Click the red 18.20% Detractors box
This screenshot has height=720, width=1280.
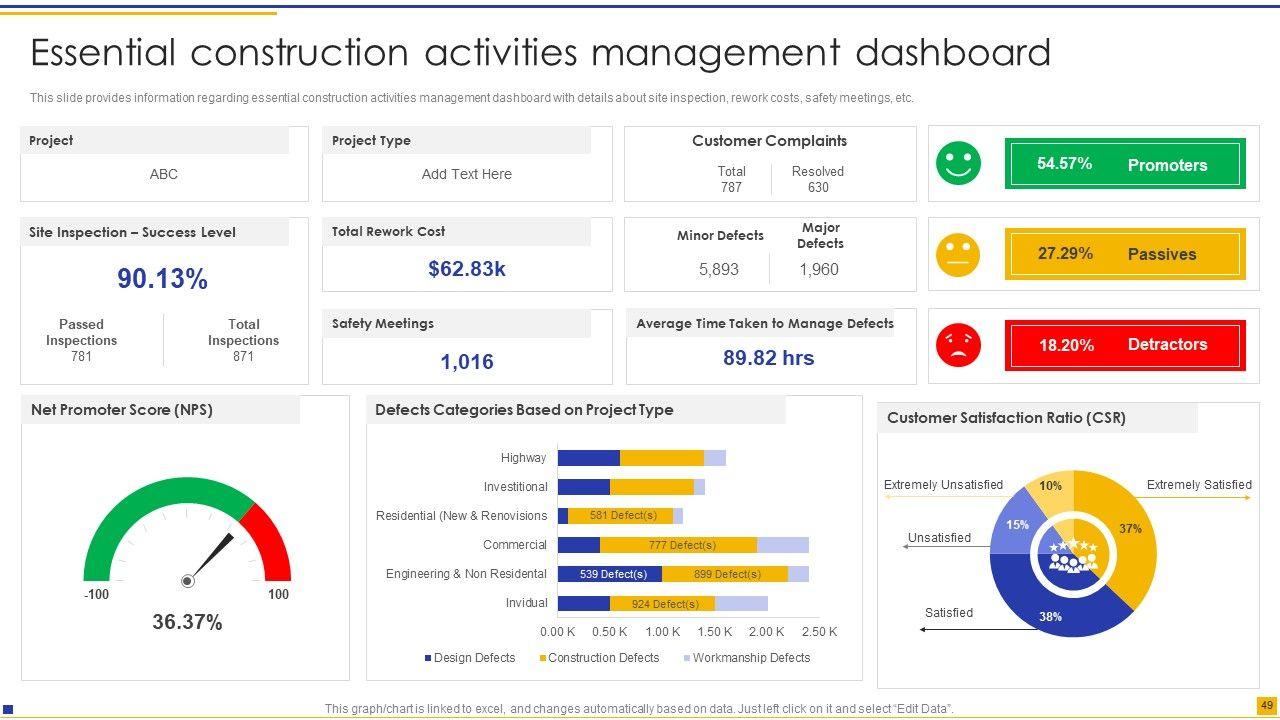pos(1125,345)
